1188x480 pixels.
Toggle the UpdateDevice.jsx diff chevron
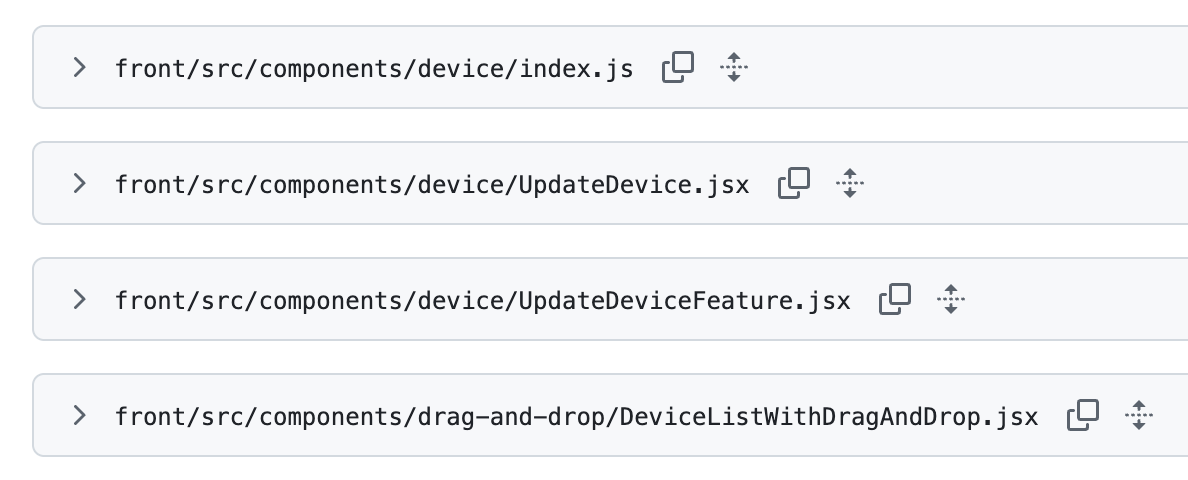pyautogui.click(x=80, y=184)
